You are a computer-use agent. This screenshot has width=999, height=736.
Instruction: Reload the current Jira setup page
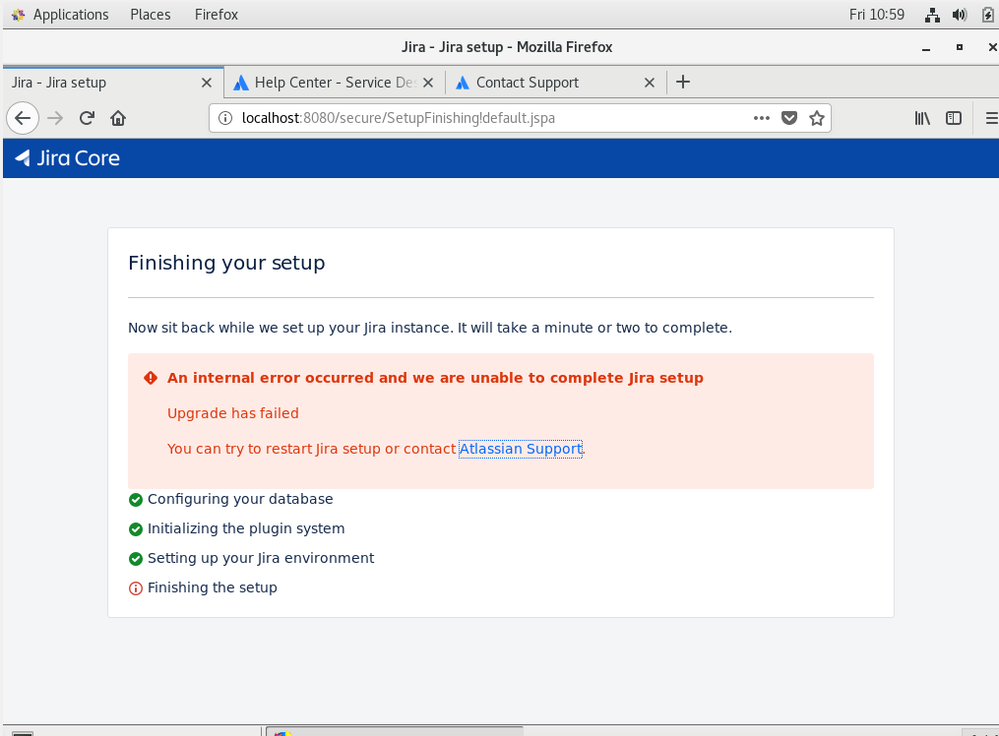click(87, 118)
